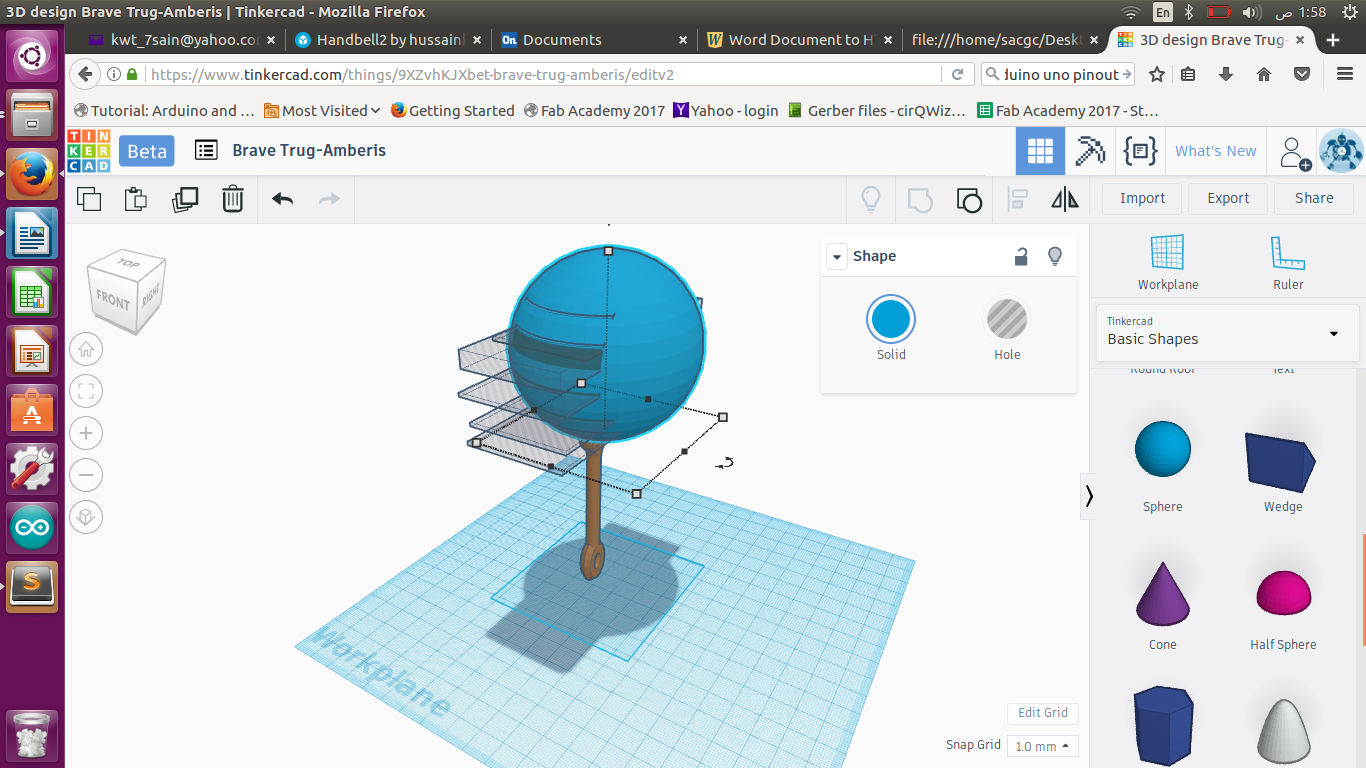Open the Fab Academy 2017 bookmark
The width and height of the screenshot is (1366, 768).
coord(594,111)
